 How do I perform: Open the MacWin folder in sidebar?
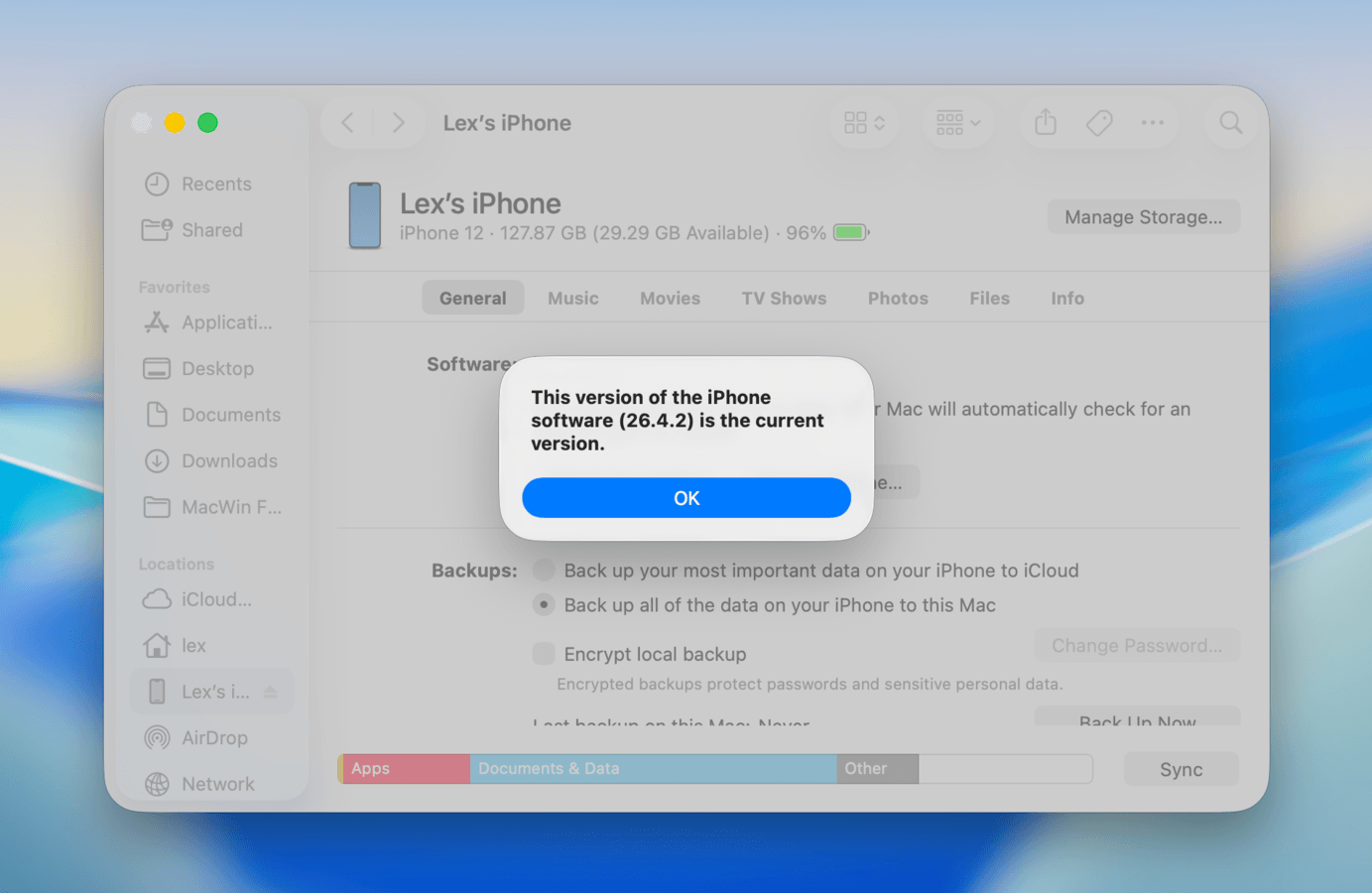tap(212, 507)
